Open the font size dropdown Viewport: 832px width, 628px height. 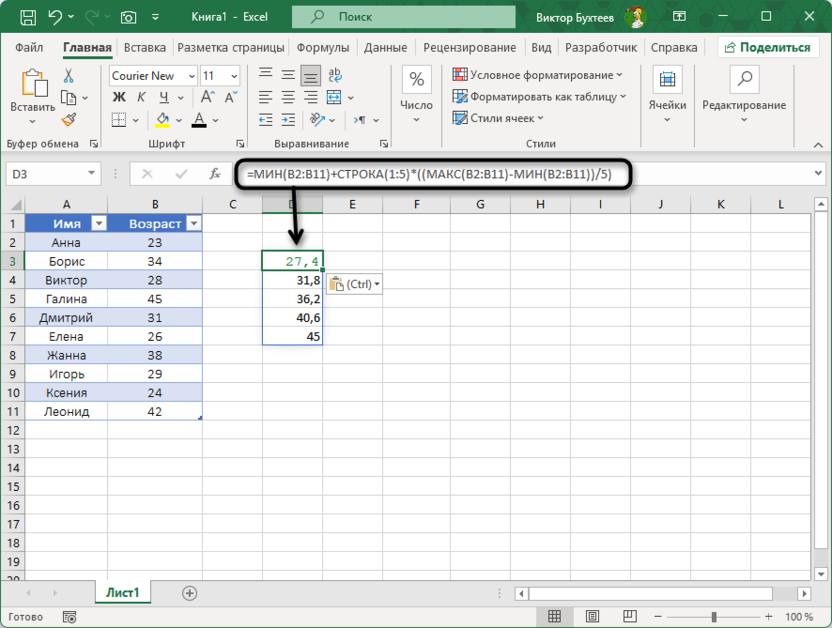tap(235, 75)
